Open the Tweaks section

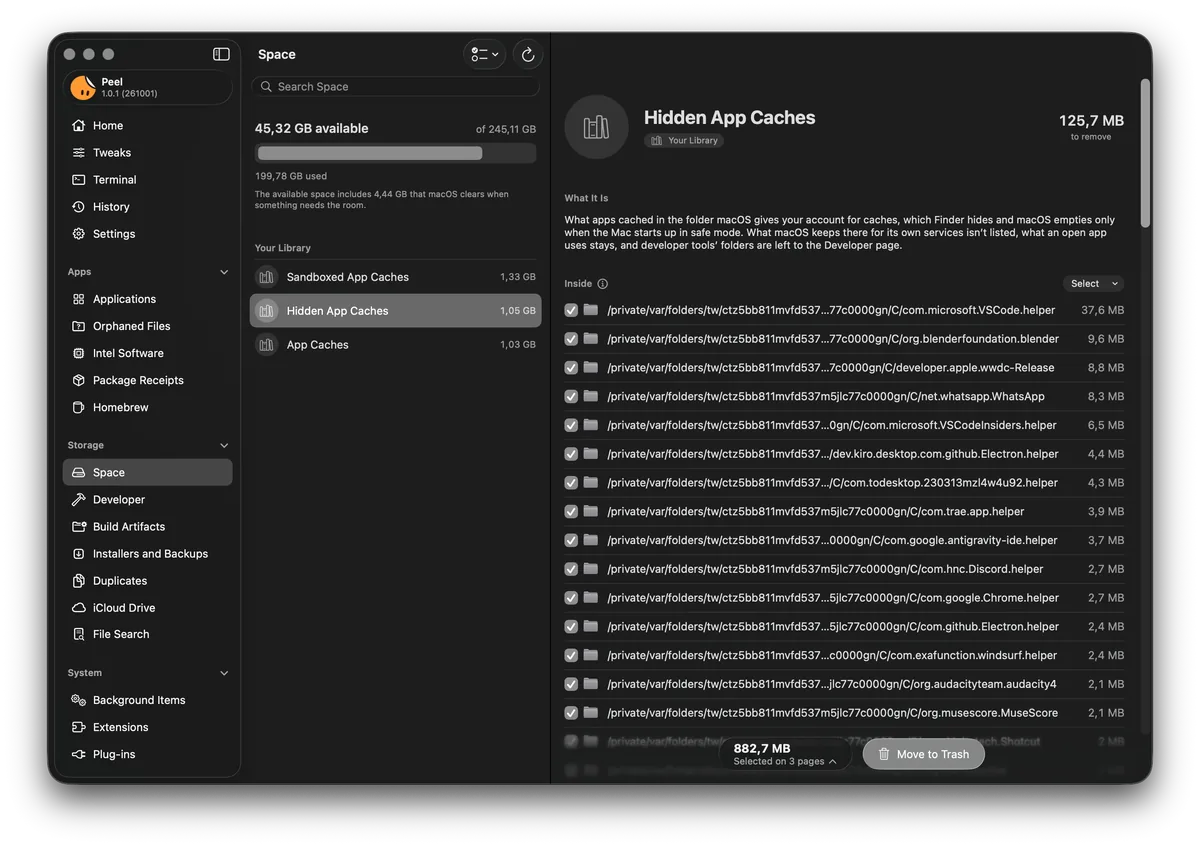click(x=148, y=153)
